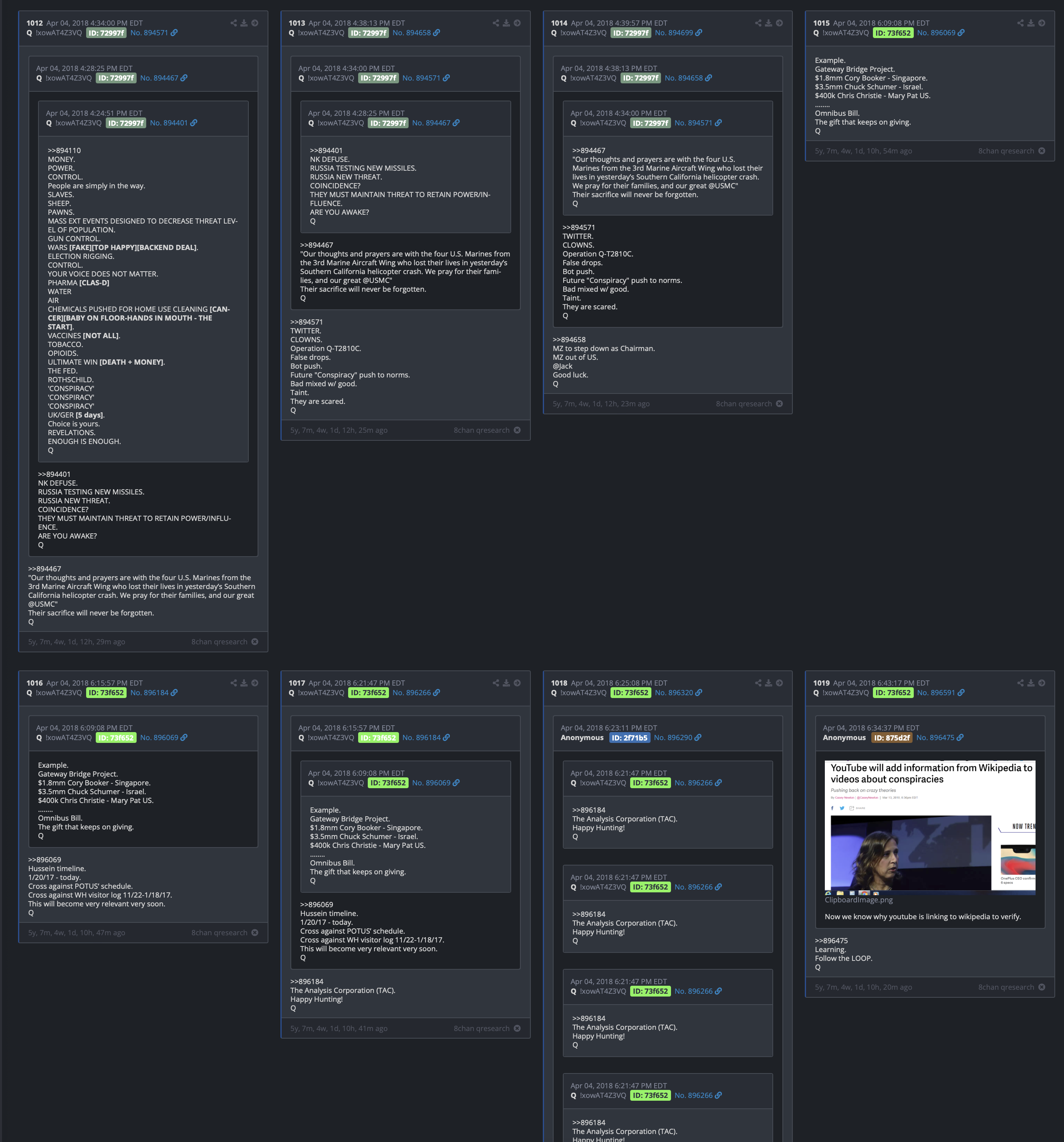The height and width of the screenshot is (1142, 1064).
Task: Share post 1017
Action: point(496,683)
